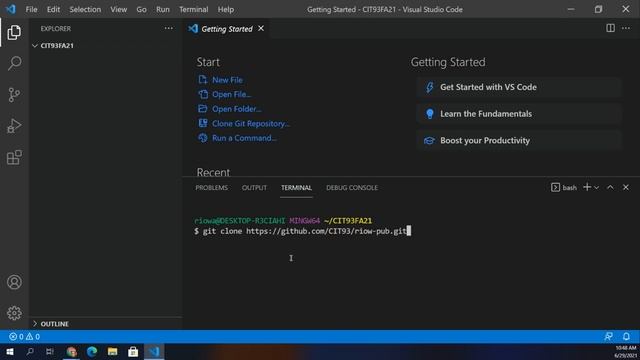Open errors and warnings status indicator
This screenshot has height=360, width=640.
tap(24, 336)
